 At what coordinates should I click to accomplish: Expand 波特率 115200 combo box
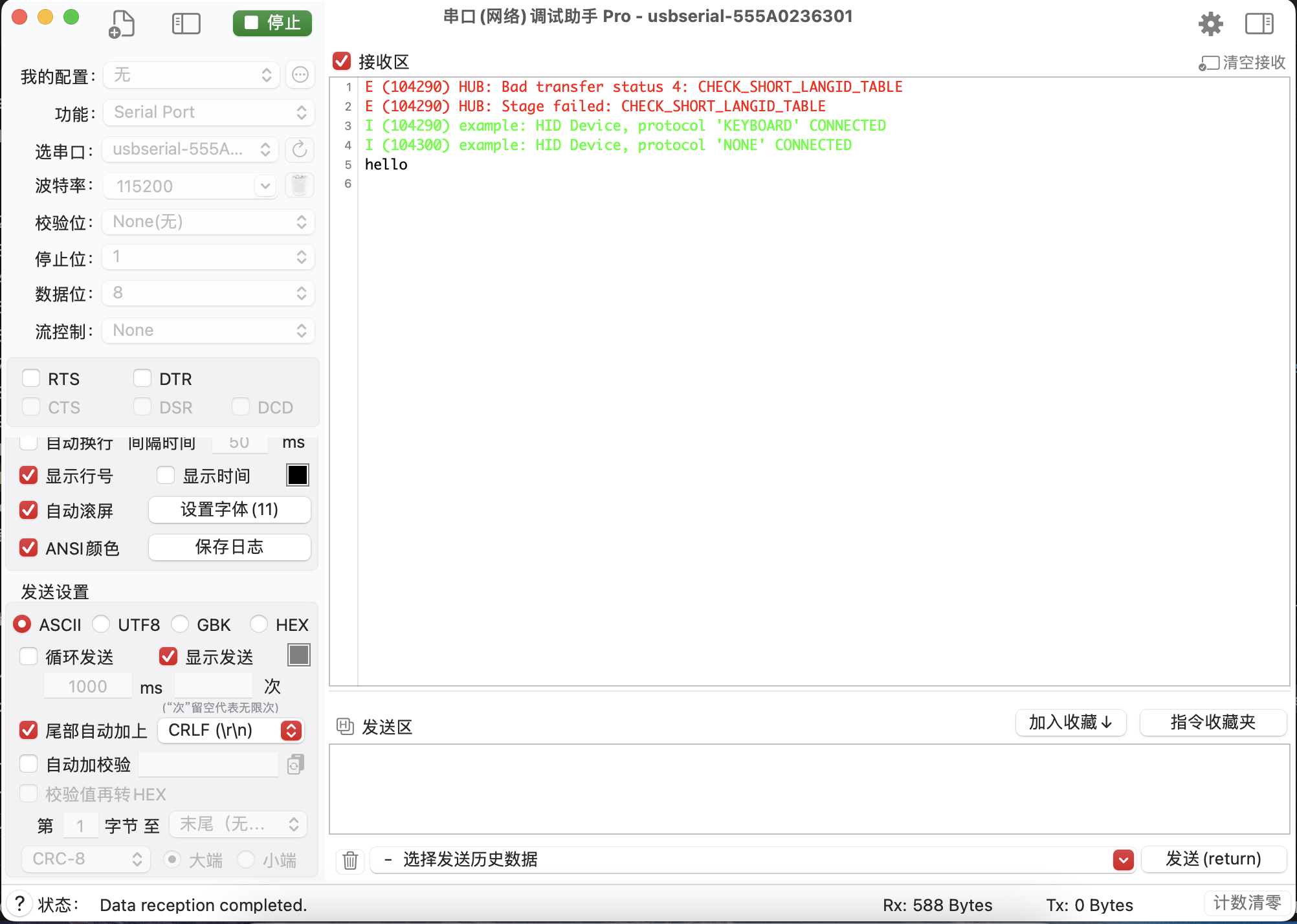tap(265, 186)
